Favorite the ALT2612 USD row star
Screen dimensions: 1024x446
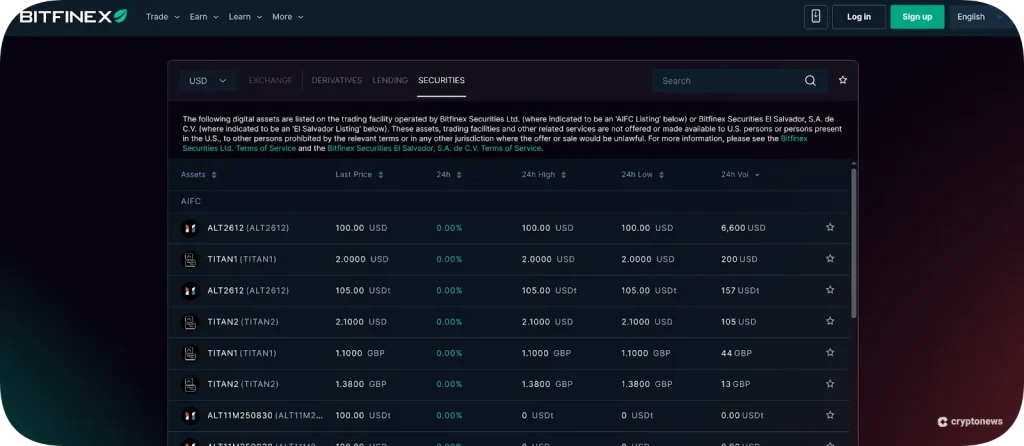[830, 227]
